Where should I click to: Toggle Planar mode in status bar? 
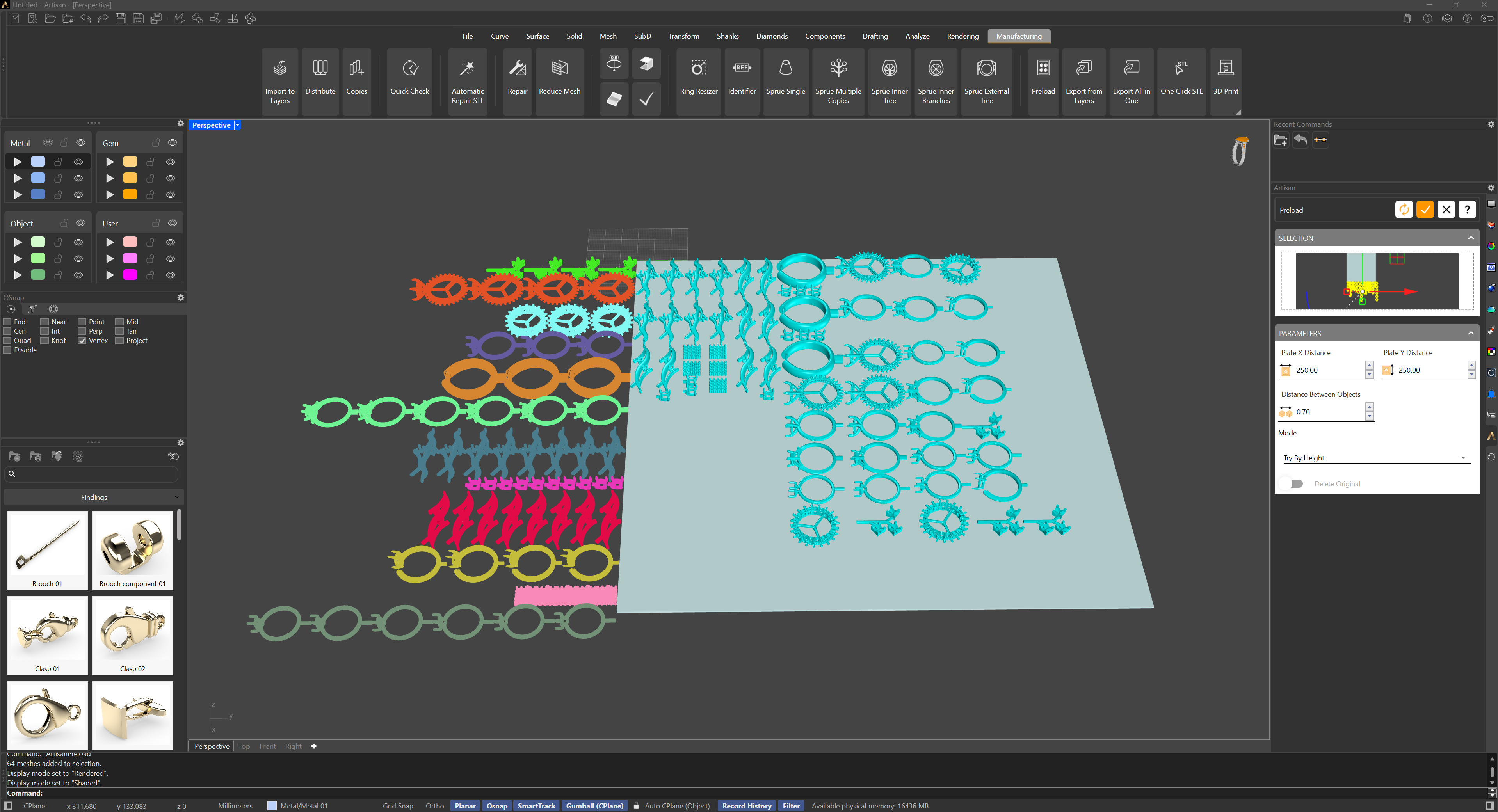pos(464,806)
